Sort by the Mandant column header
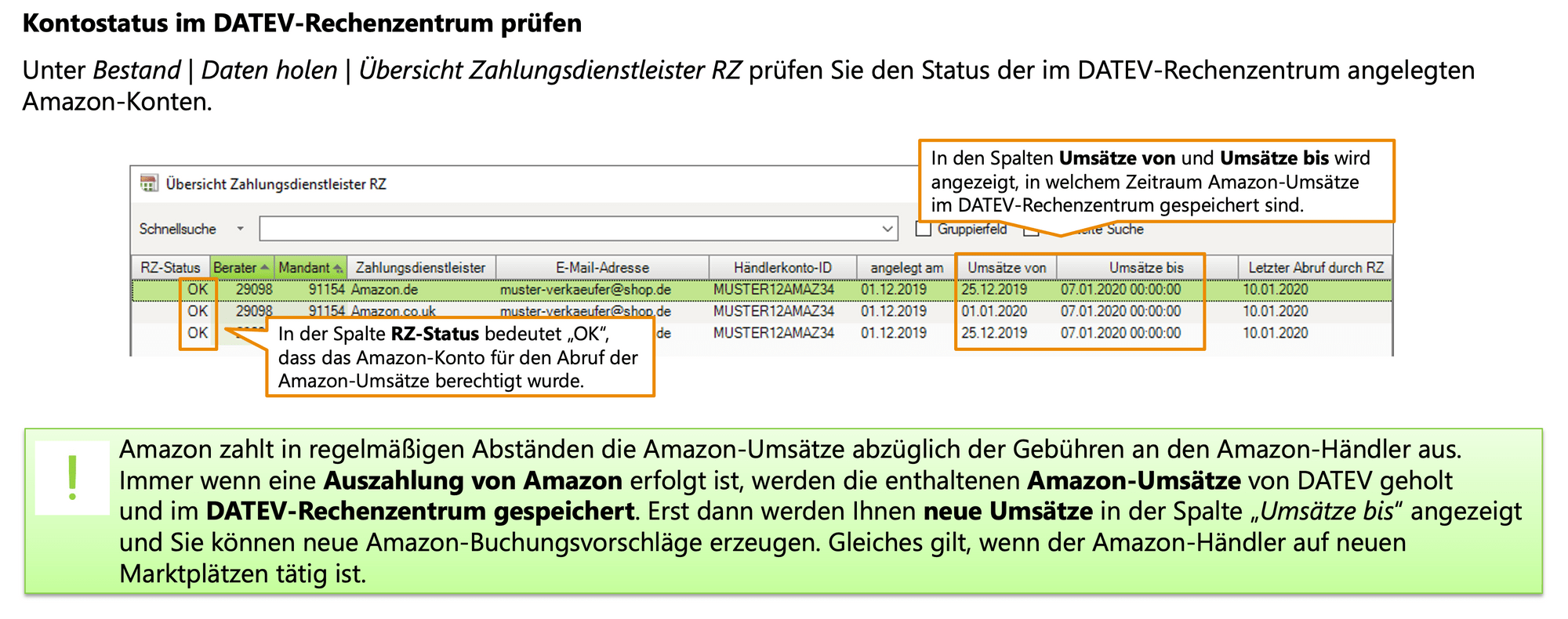1568x619 pixels. tap(310, 267)
